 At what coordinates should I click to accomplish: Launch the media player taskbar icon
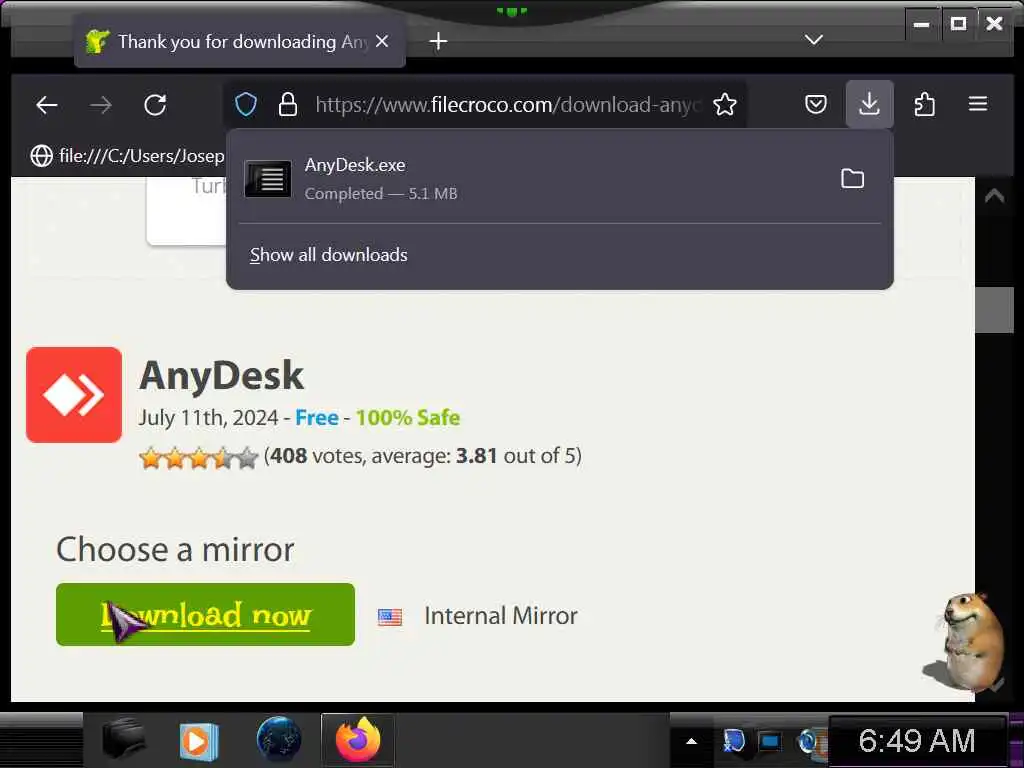pos(199,741)
